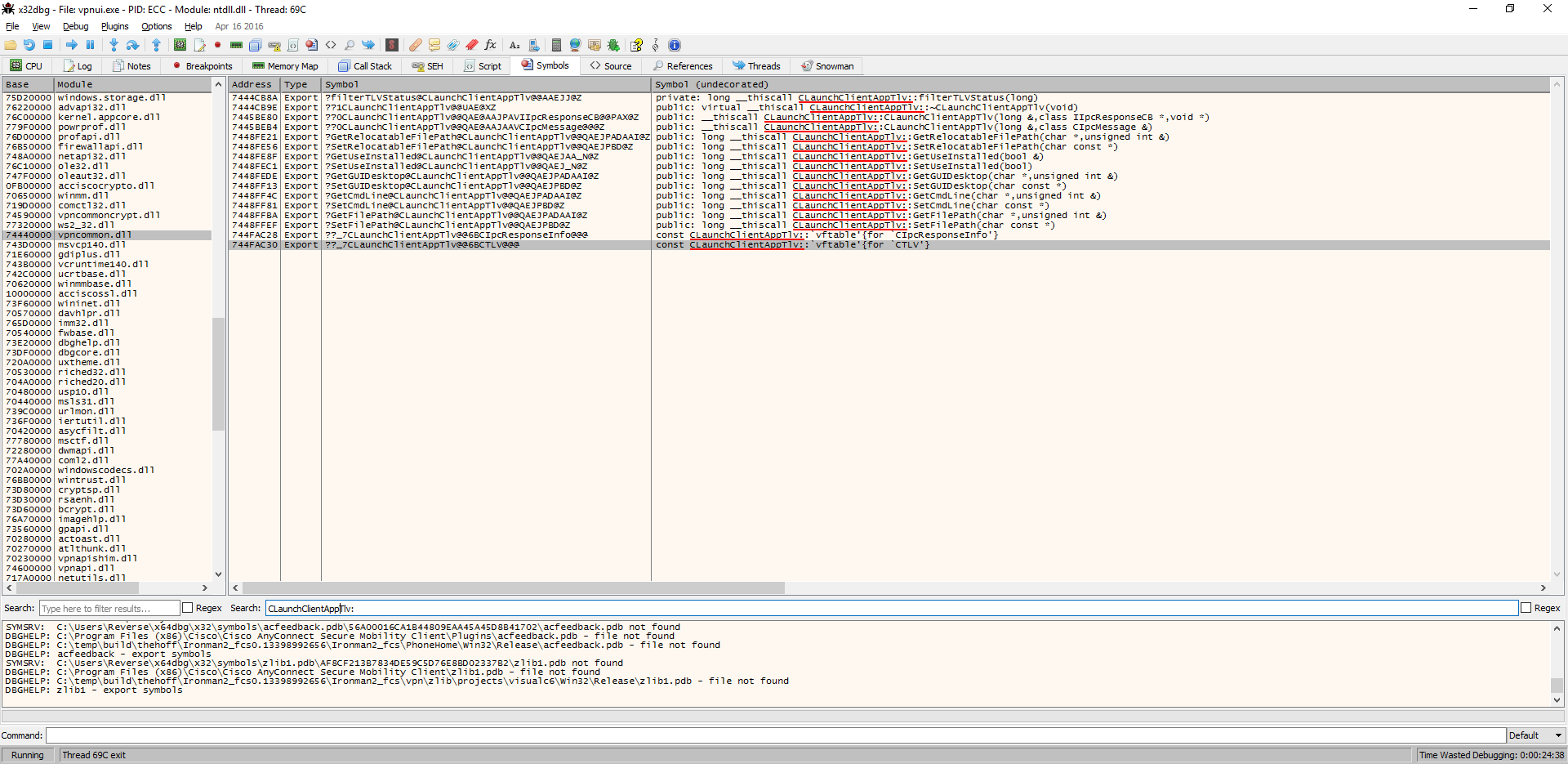Open Labels via tag toolbar icon
The height and width of the screenshot is (764, 1568).
click(453, 45)
